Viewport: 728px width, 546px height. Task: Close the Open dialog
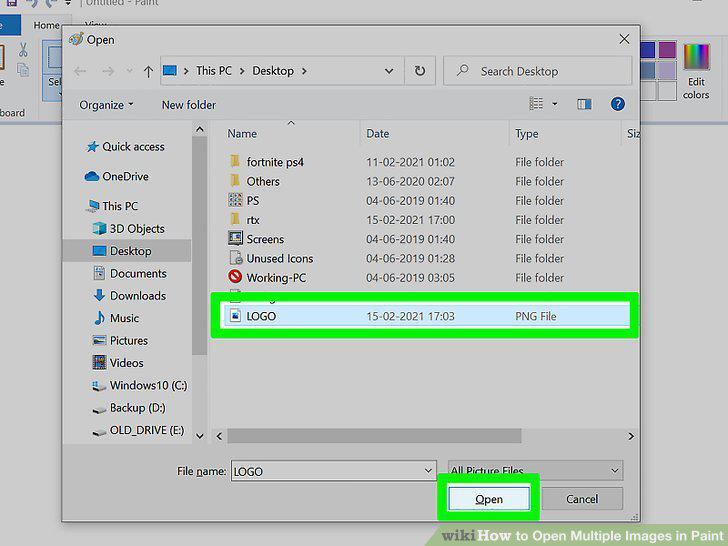(x=624, y=39)
